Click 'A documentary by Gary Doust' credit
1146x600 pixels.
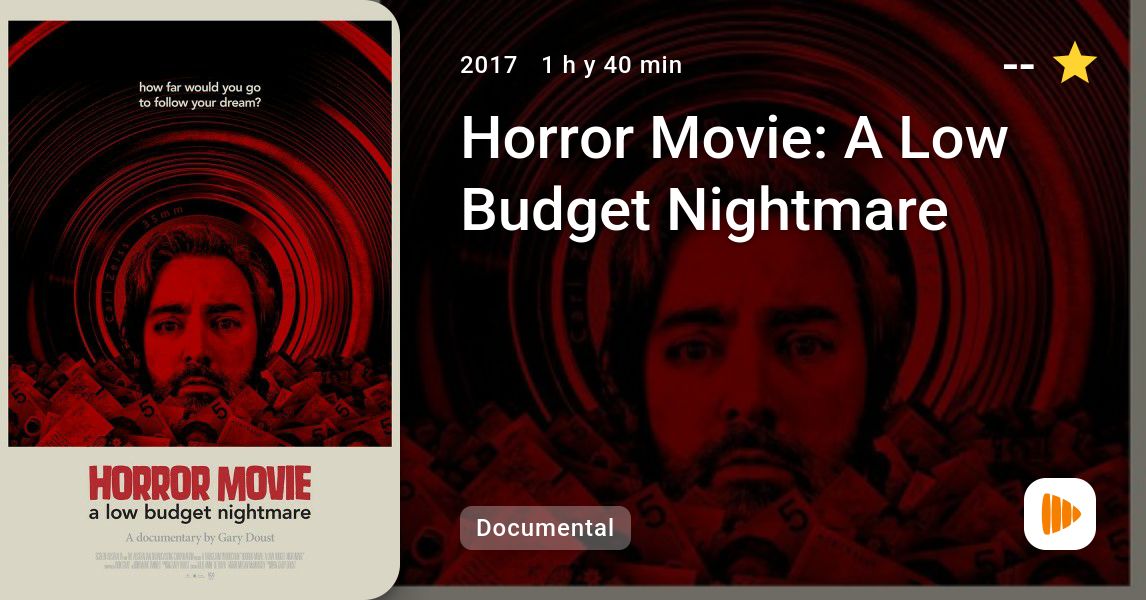[200, 537]
